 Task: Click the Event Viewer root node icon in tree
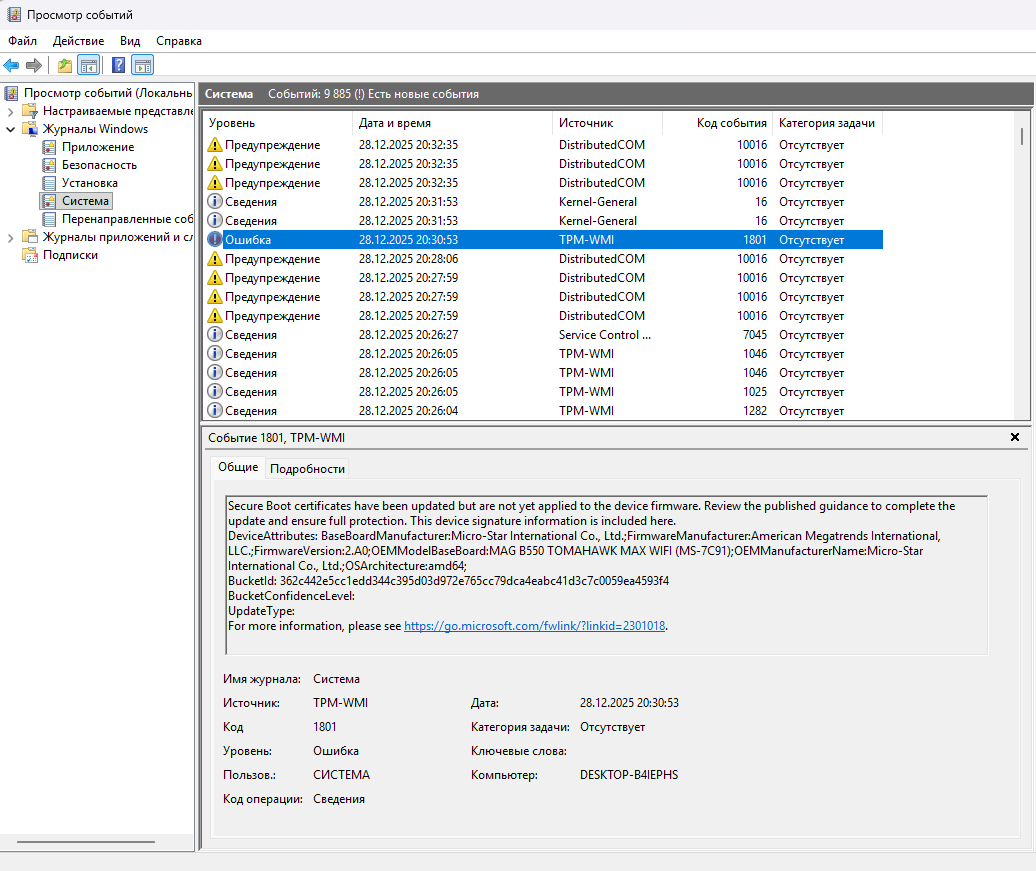(x=11, y=93)
